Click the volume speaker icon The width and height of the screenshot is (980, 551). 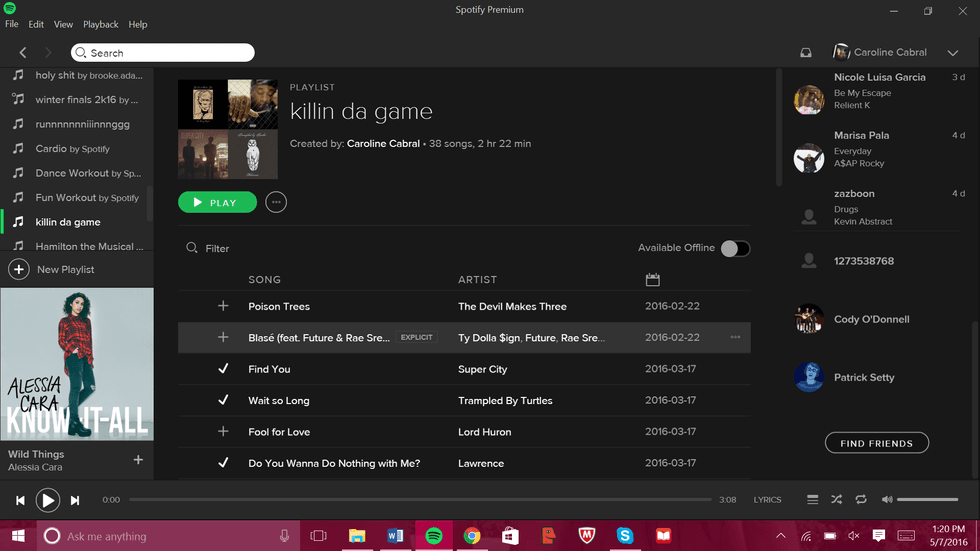[x=884, y=499]
